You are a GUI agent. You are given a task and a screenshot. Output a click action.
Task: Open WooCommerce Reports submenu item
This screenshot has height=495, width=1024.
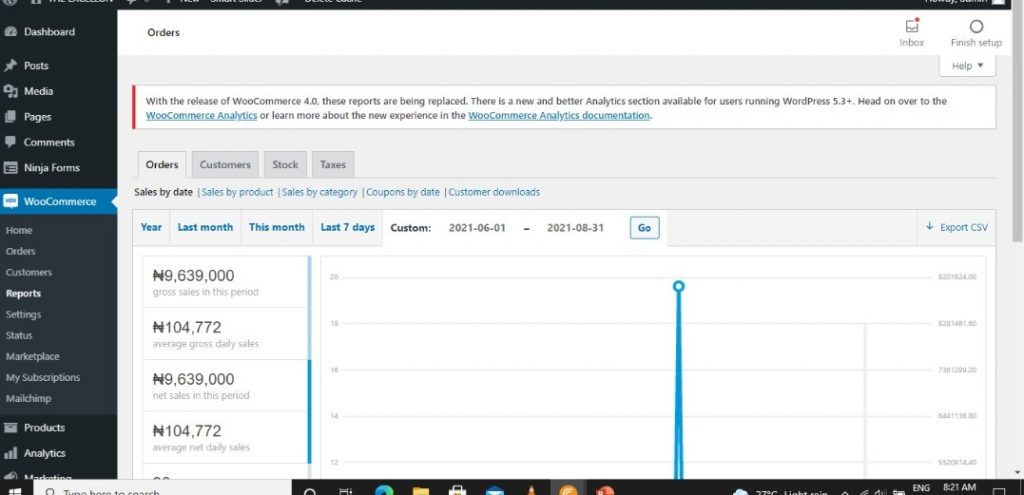[x=23, y=293]
